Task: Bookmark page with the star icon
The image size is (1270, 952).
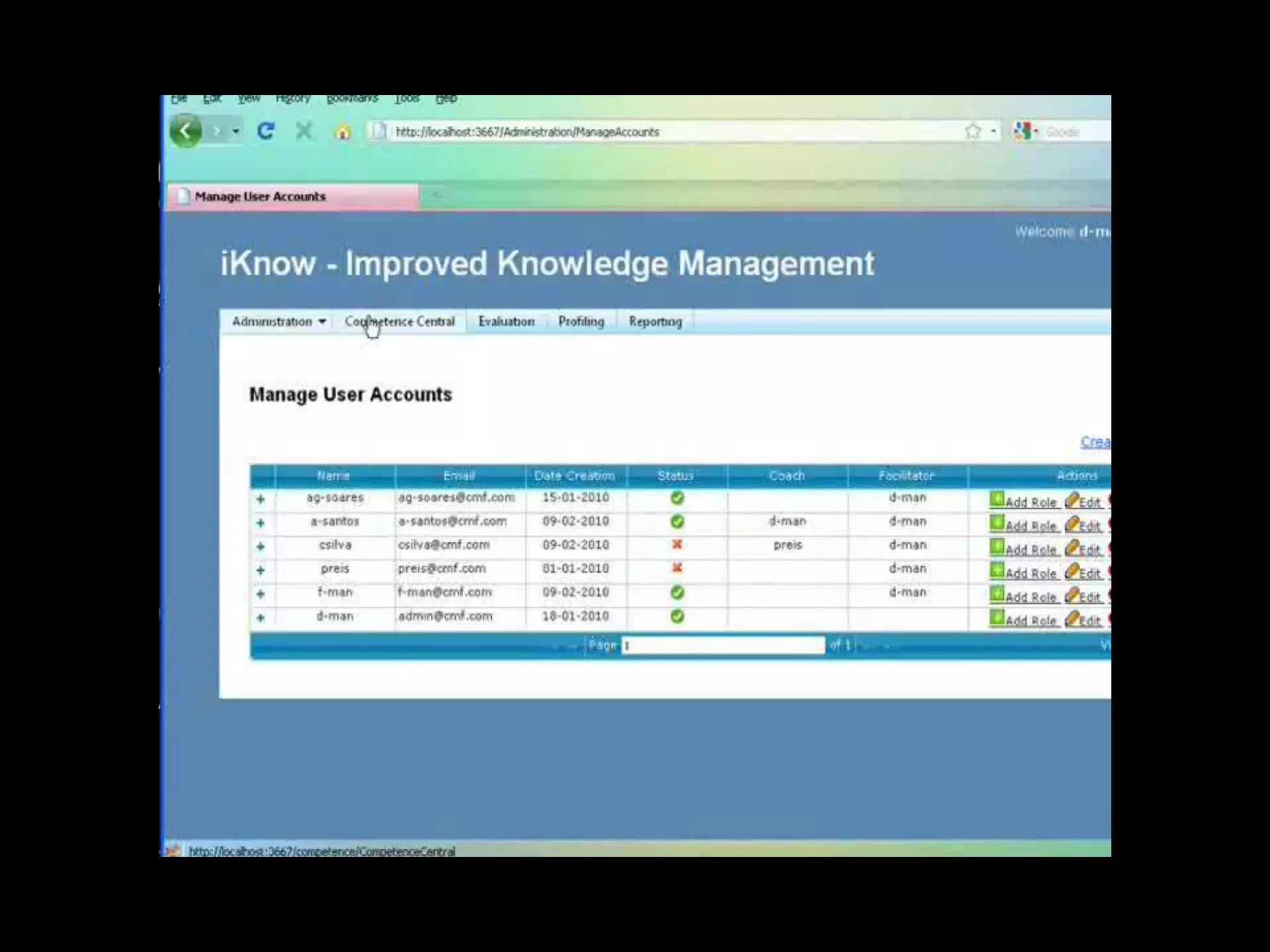Action: click(973, 131)
